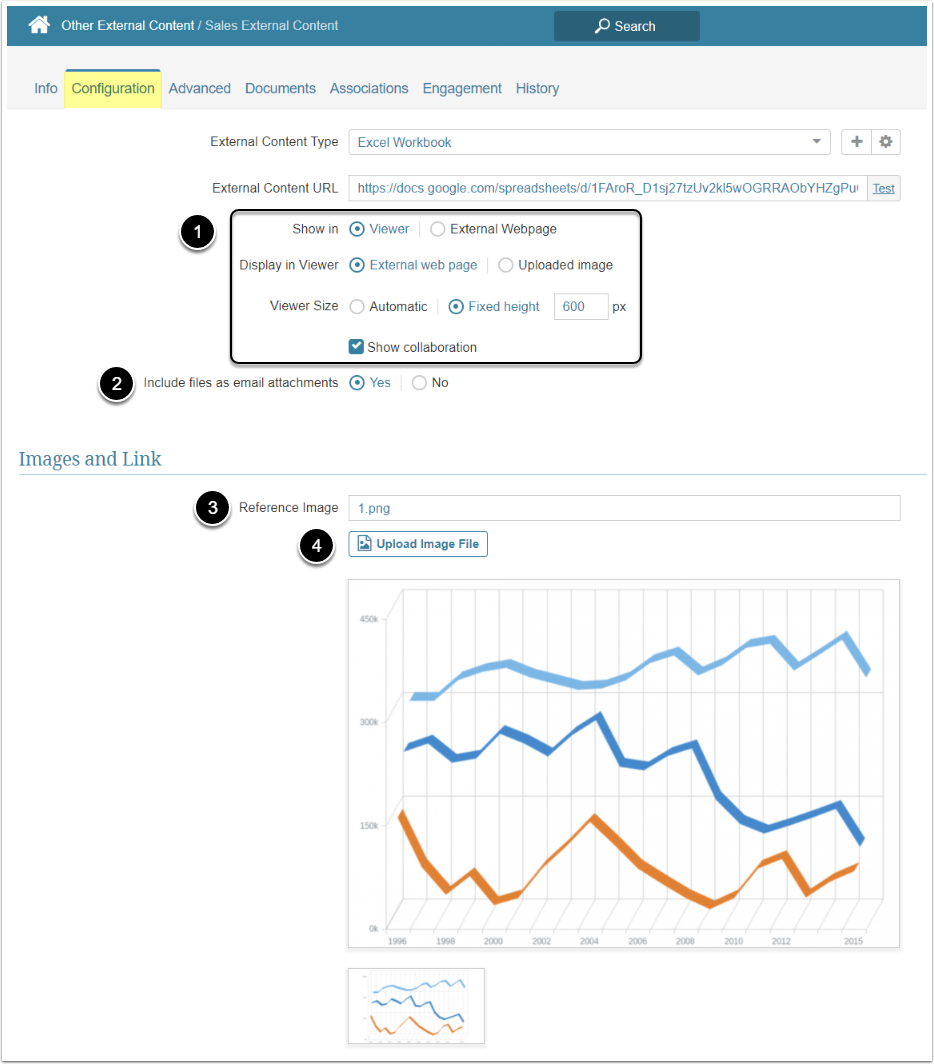Click the Search button in the header

pyautogui.click(x=626, y=26)
